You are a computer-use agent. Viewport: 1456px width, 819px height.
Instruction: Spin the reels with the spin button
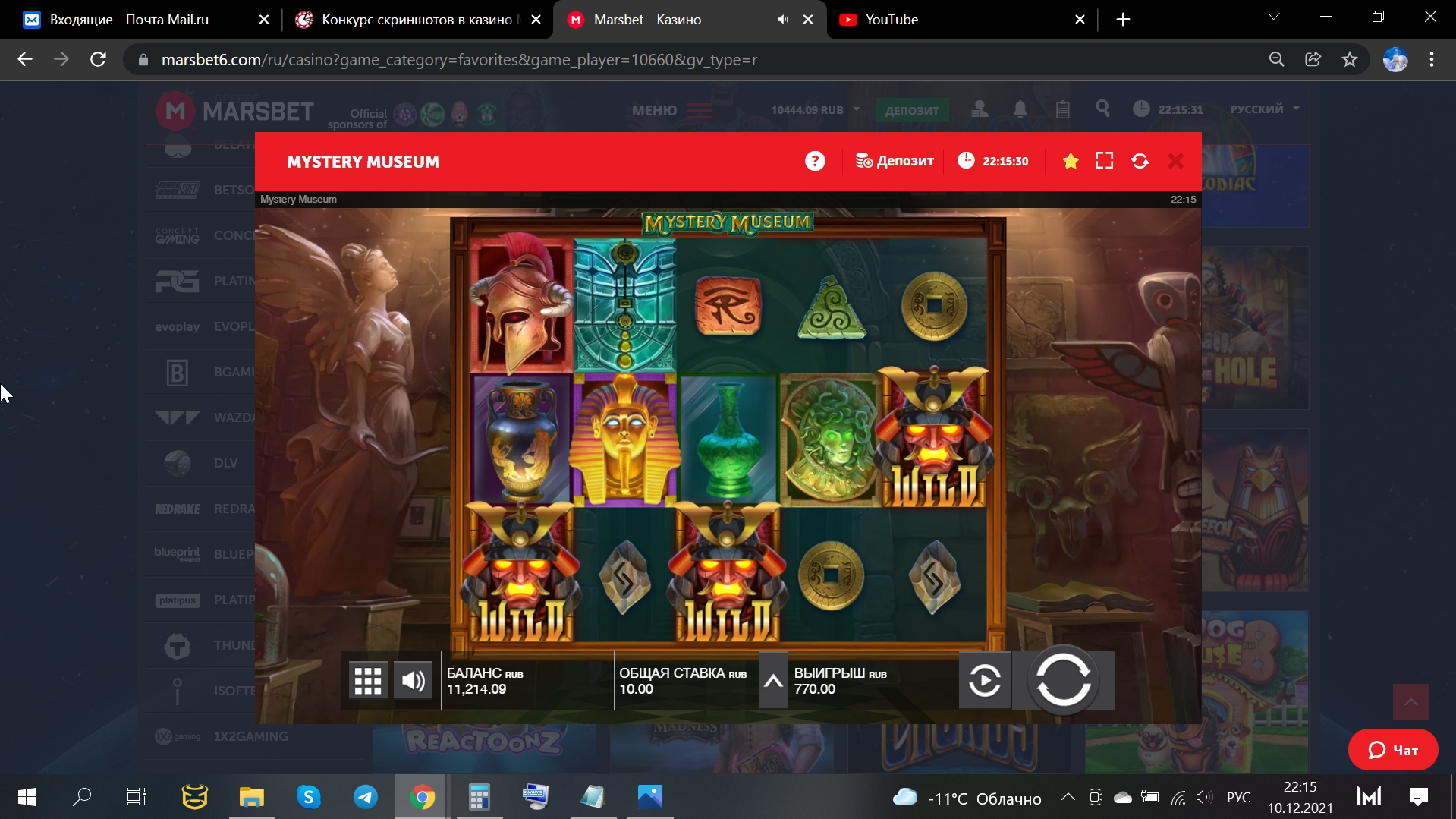(x=1064, y=680)
